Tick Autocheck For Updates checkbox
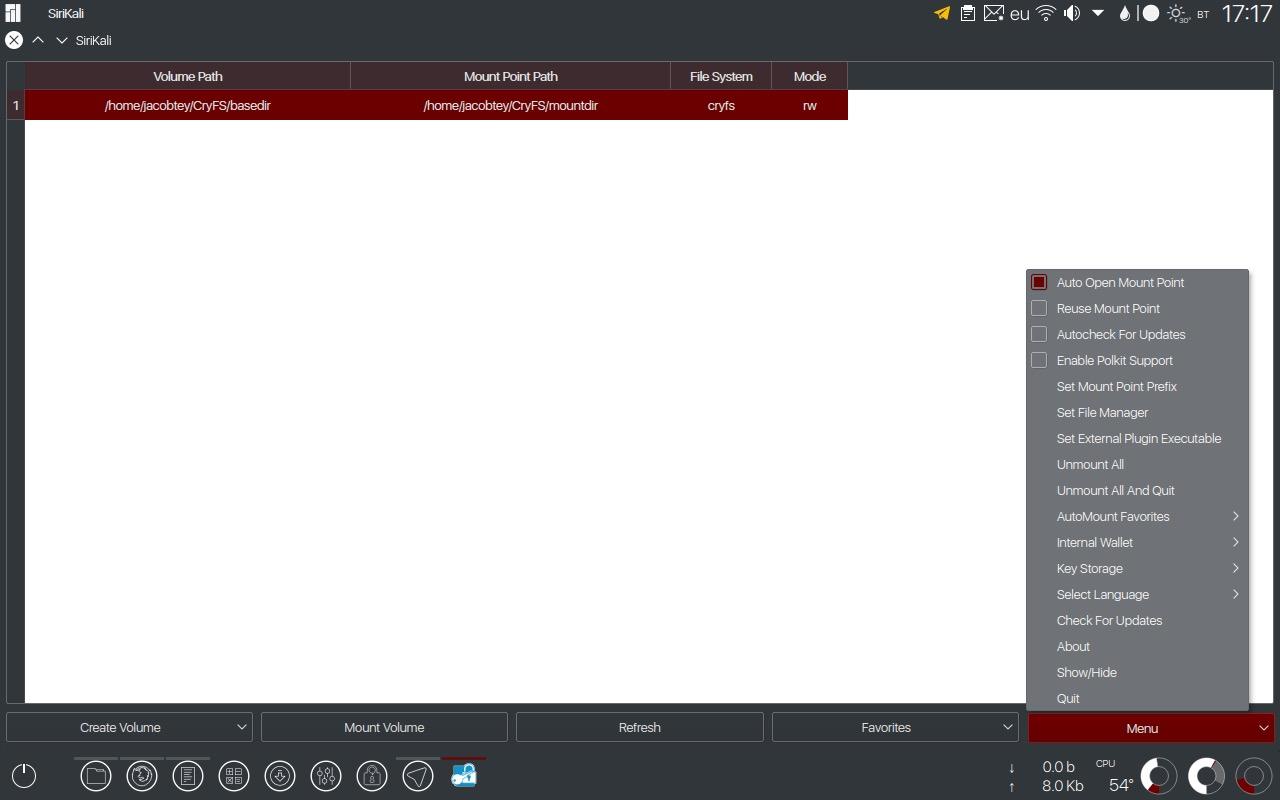The image size is (1280, 800). coord(1039,335)
